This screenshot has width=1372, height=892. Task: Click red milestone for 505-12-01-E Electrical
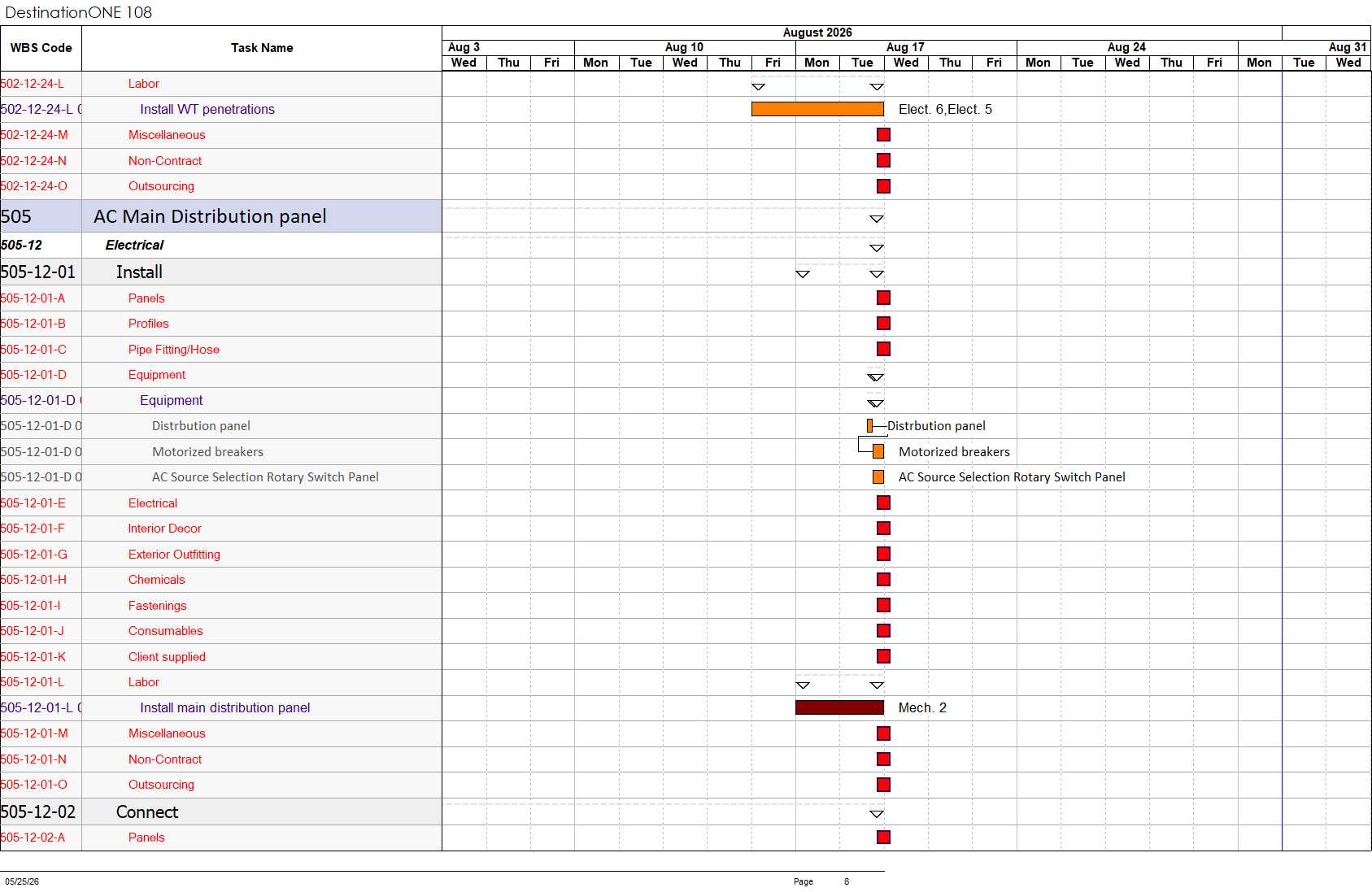[x=883, y=503]
